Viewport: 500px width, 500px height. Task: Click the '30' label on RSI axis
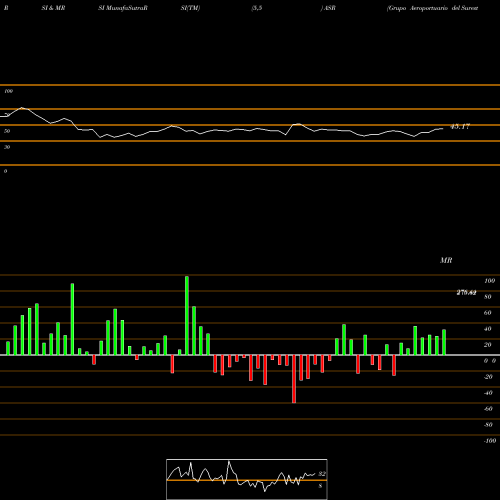[7, 147]
